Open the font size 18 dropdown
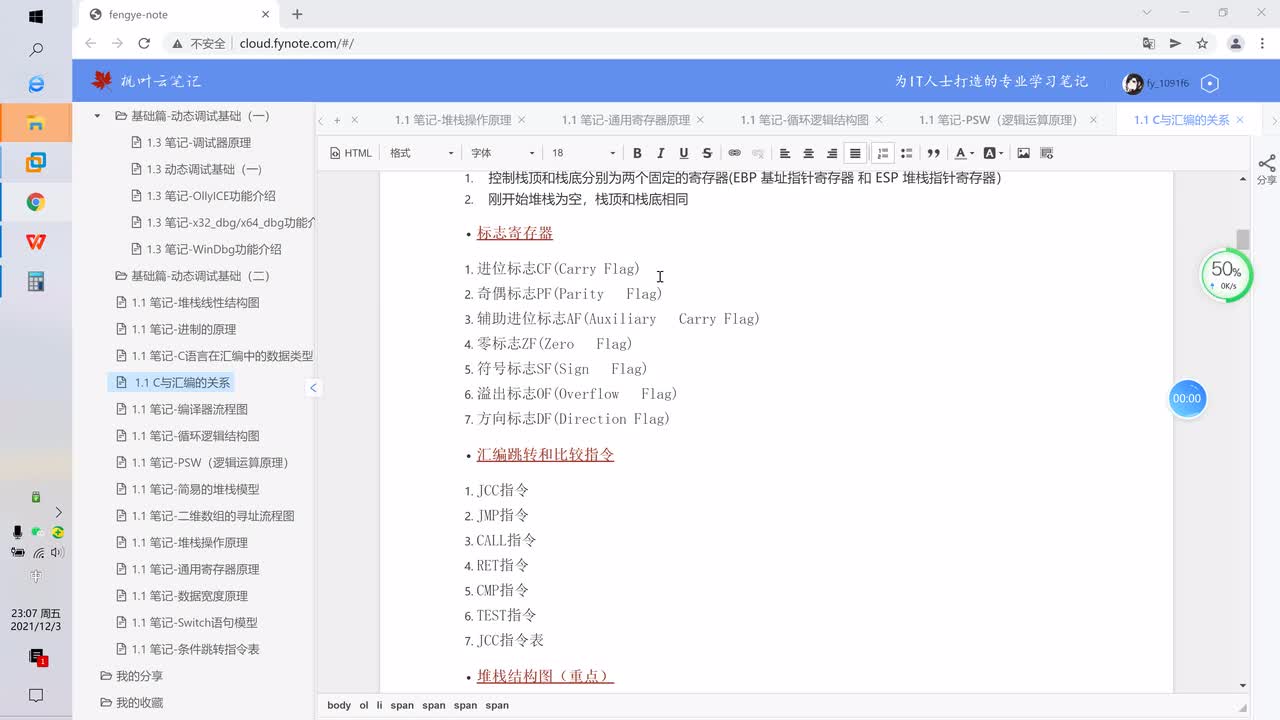The image size is (1280, 720). coord(583,153)
